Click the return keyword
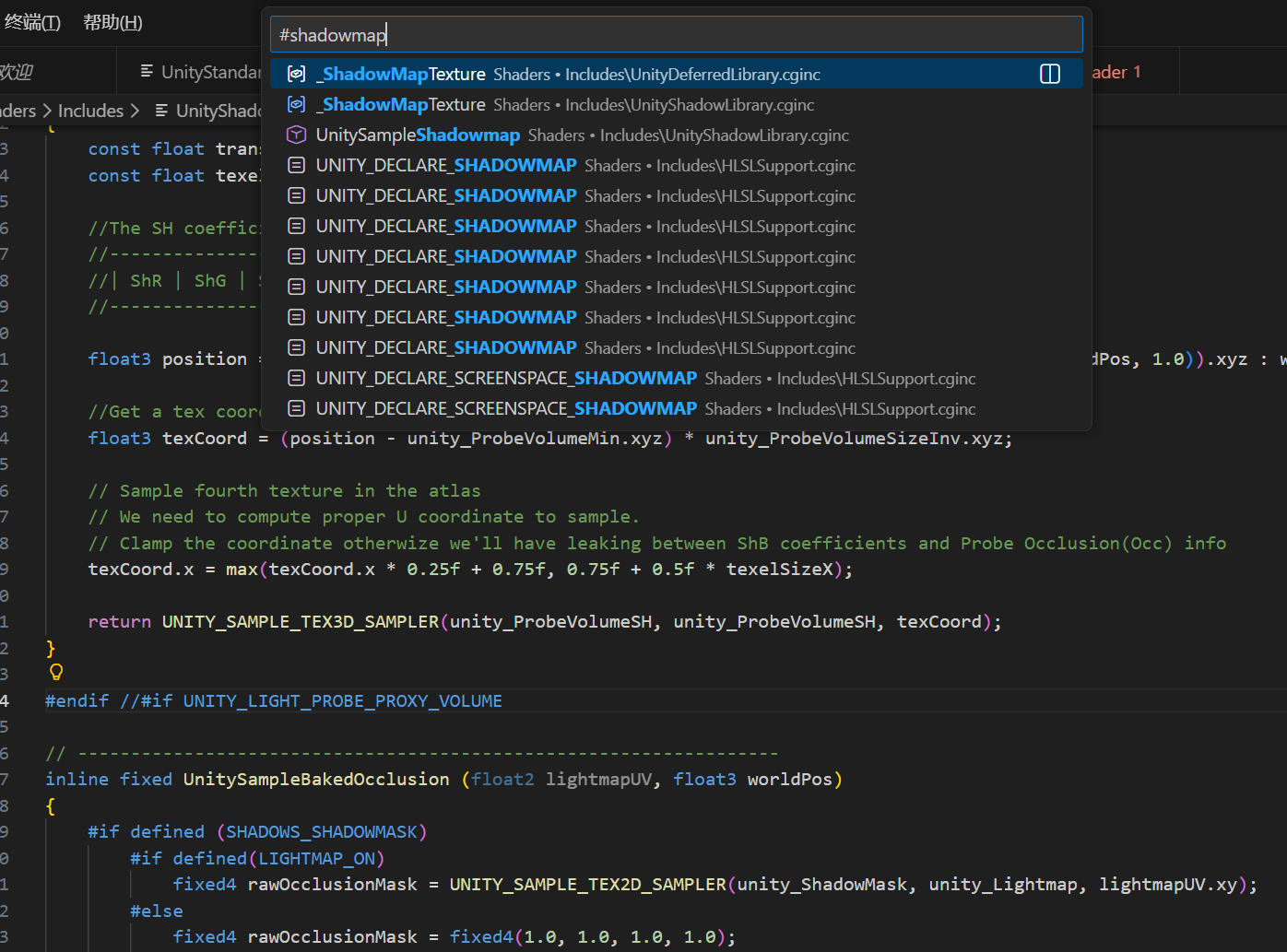 click(120, 621)
